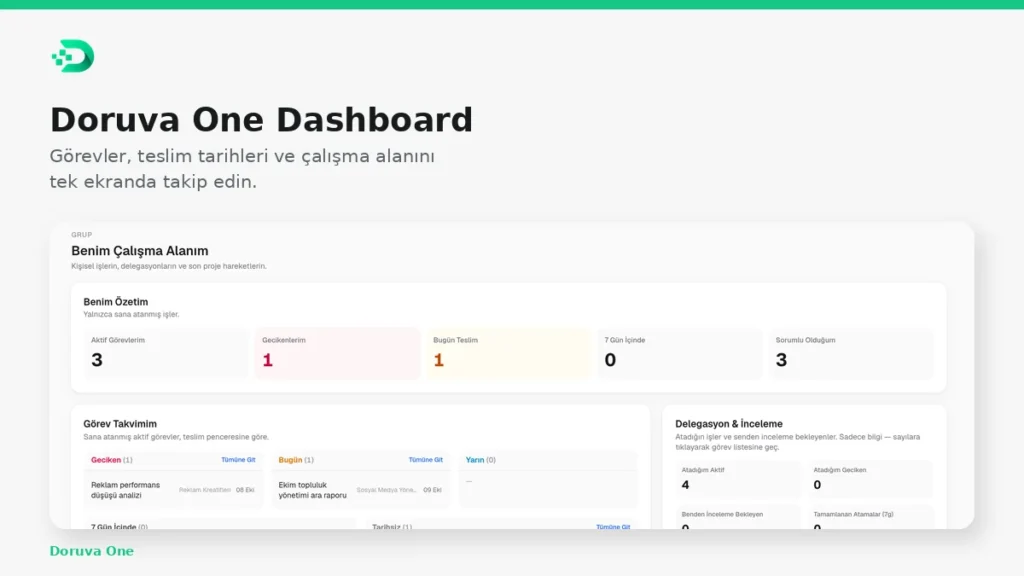Click the Doruva D logo icon

(x=72, y=56)
